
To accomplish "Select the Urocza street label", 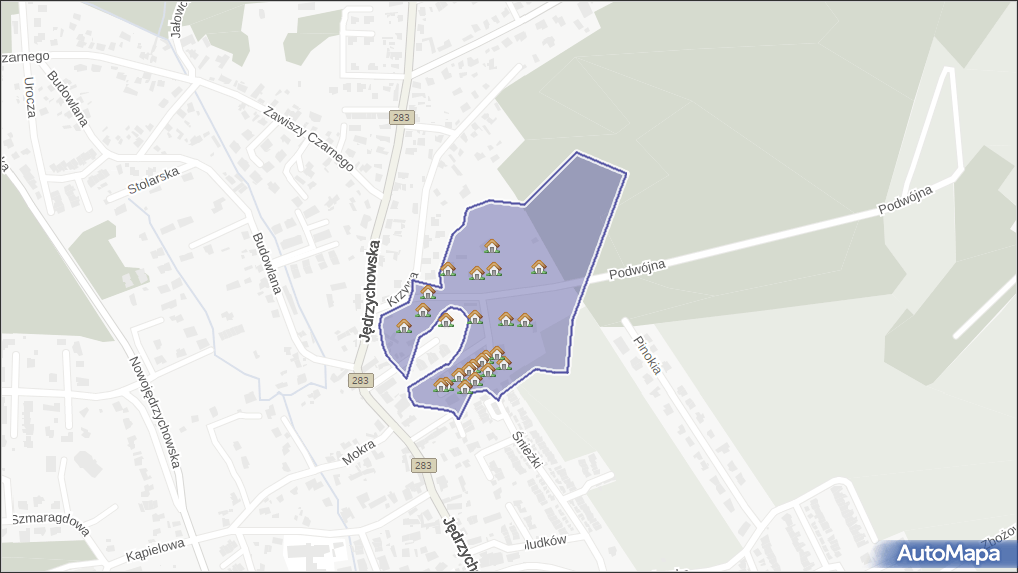I will (30, 97).
